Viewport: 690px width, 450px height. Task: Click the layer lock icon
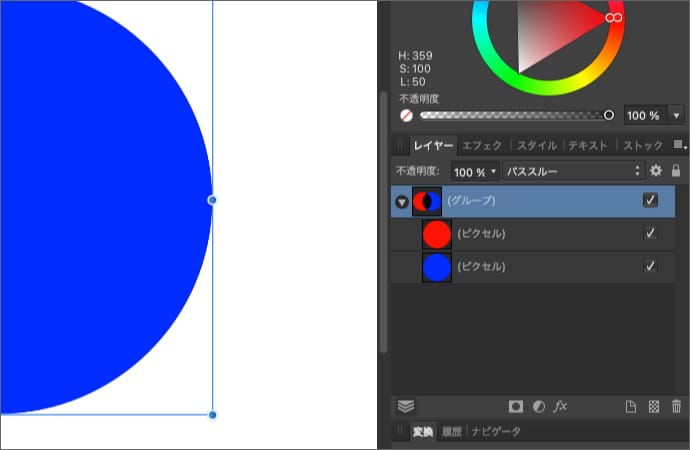(x=677, y=172)
